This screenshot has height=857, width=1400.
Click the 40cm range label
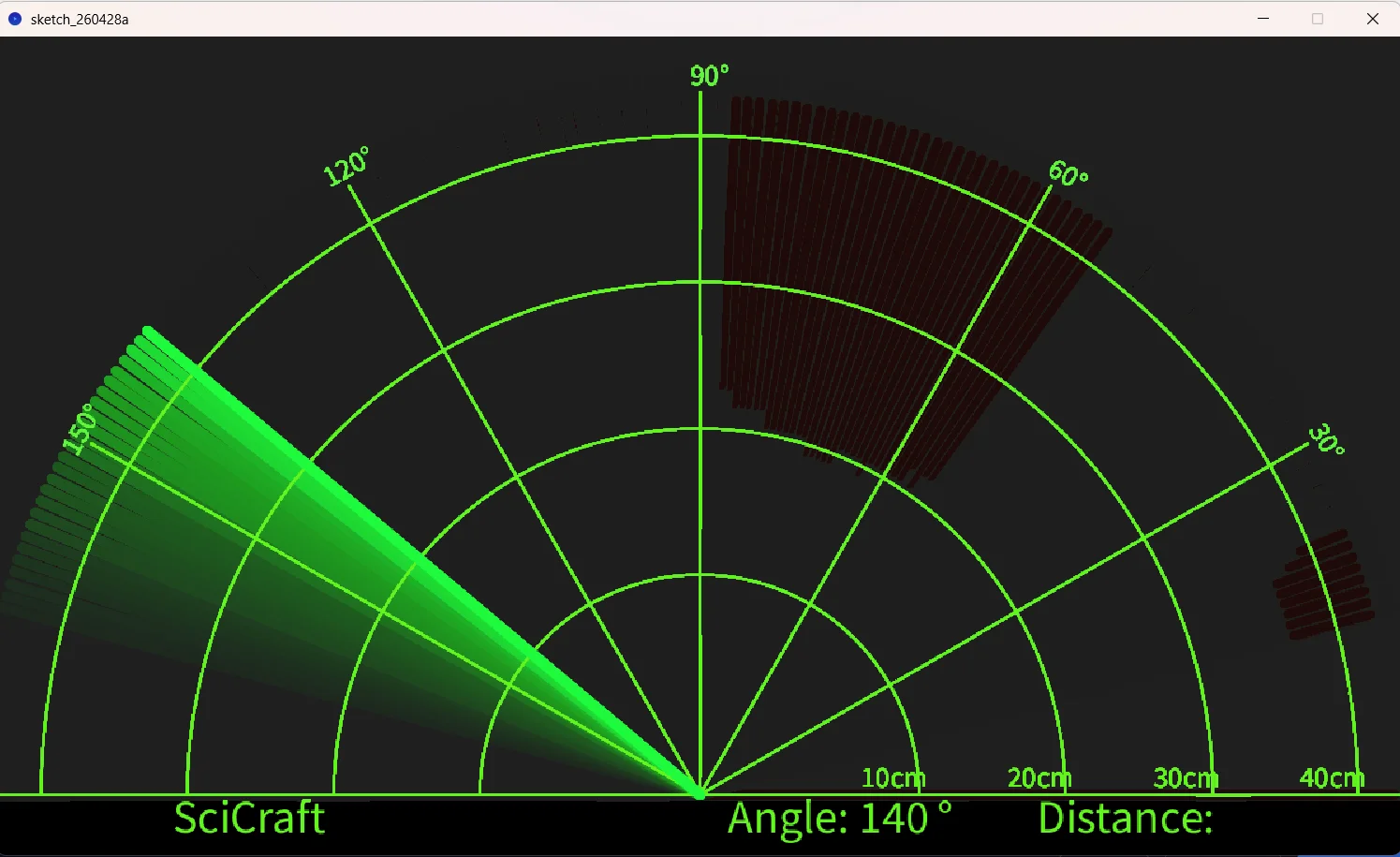tap(1331, 778)
